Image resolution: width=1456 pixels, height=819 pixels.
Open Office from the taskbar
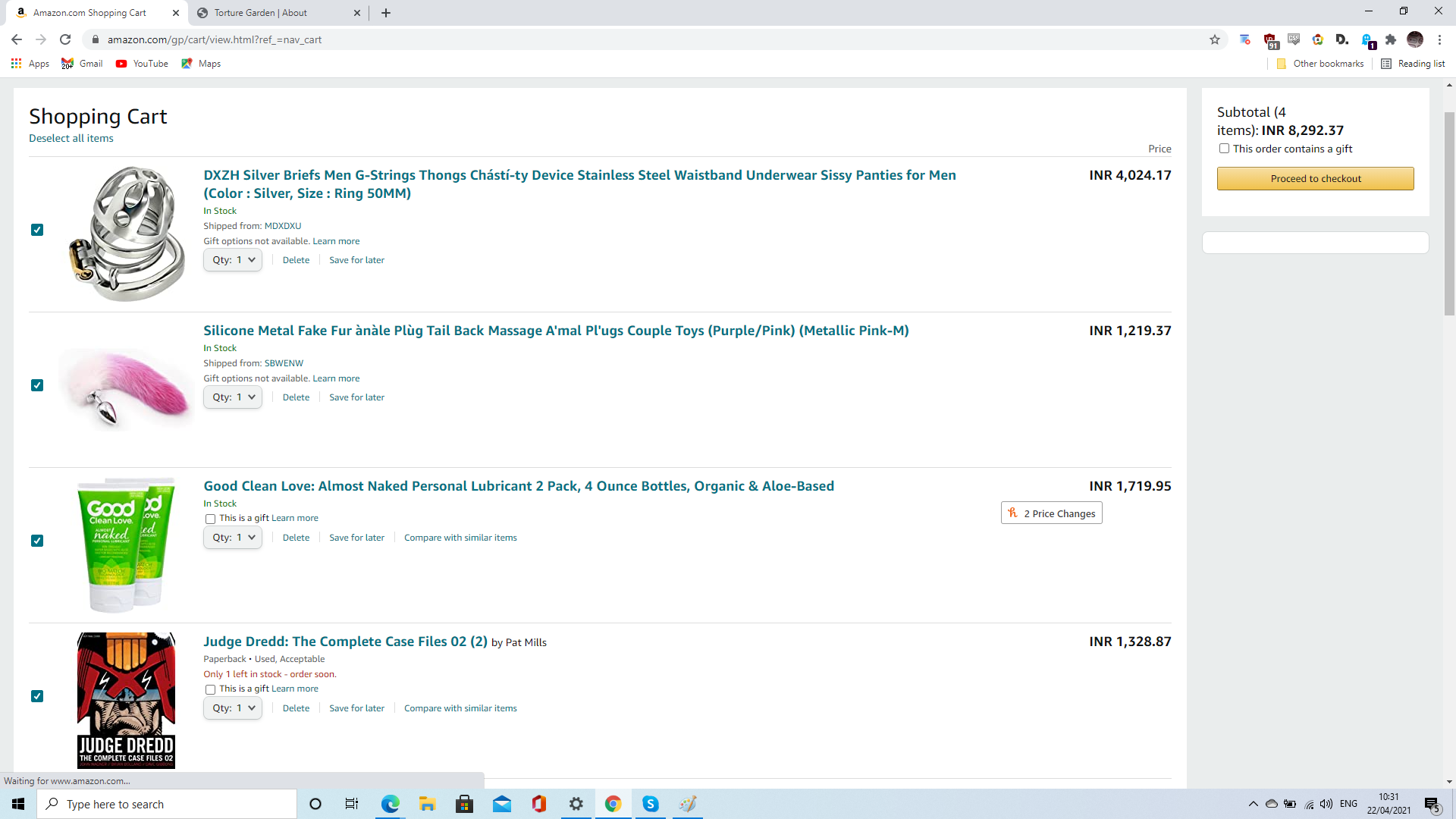(539, 804)
